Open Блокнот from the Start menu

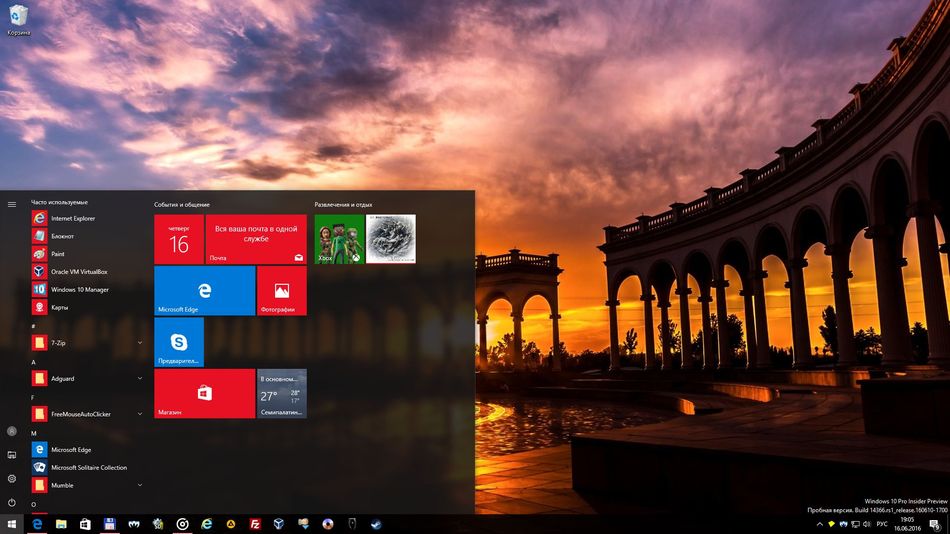click(88, 236)
